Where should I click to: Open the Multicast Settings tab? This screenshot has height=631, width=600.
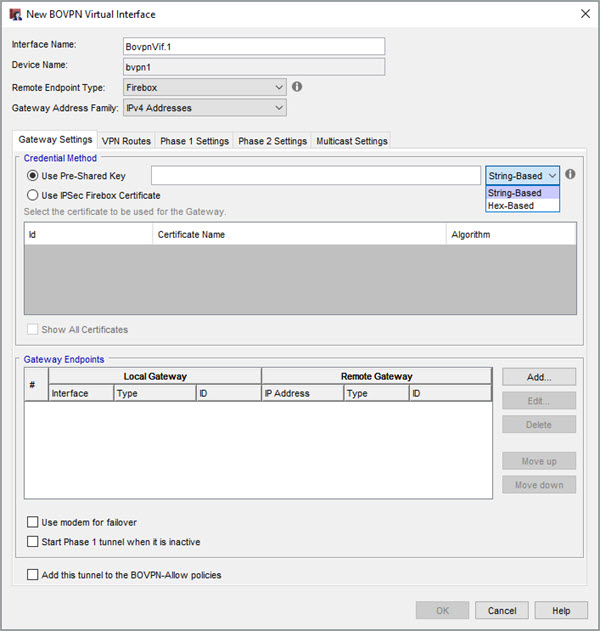tap(351, 141)
